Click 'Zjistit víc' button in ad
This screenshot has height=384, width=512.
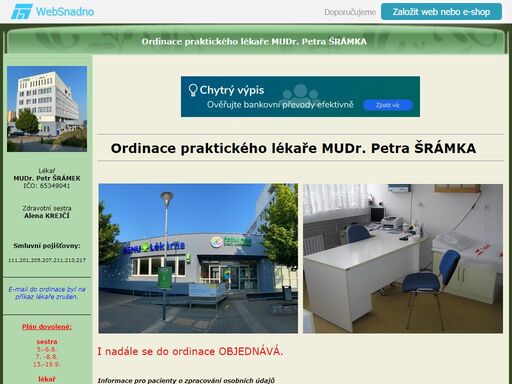click(x=388, y=105)
